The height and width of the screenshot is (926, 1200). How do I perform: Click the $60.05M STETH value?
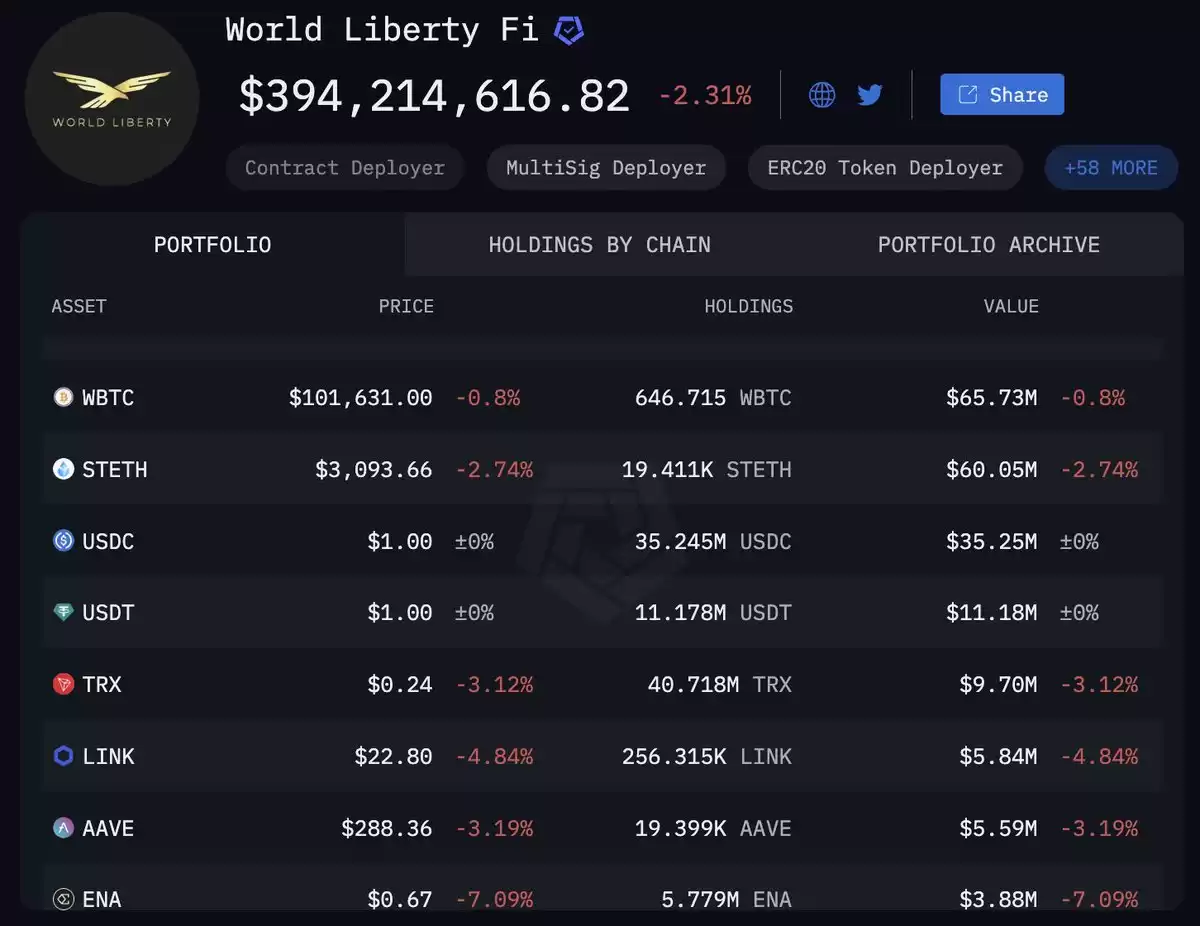pos(992,469)
